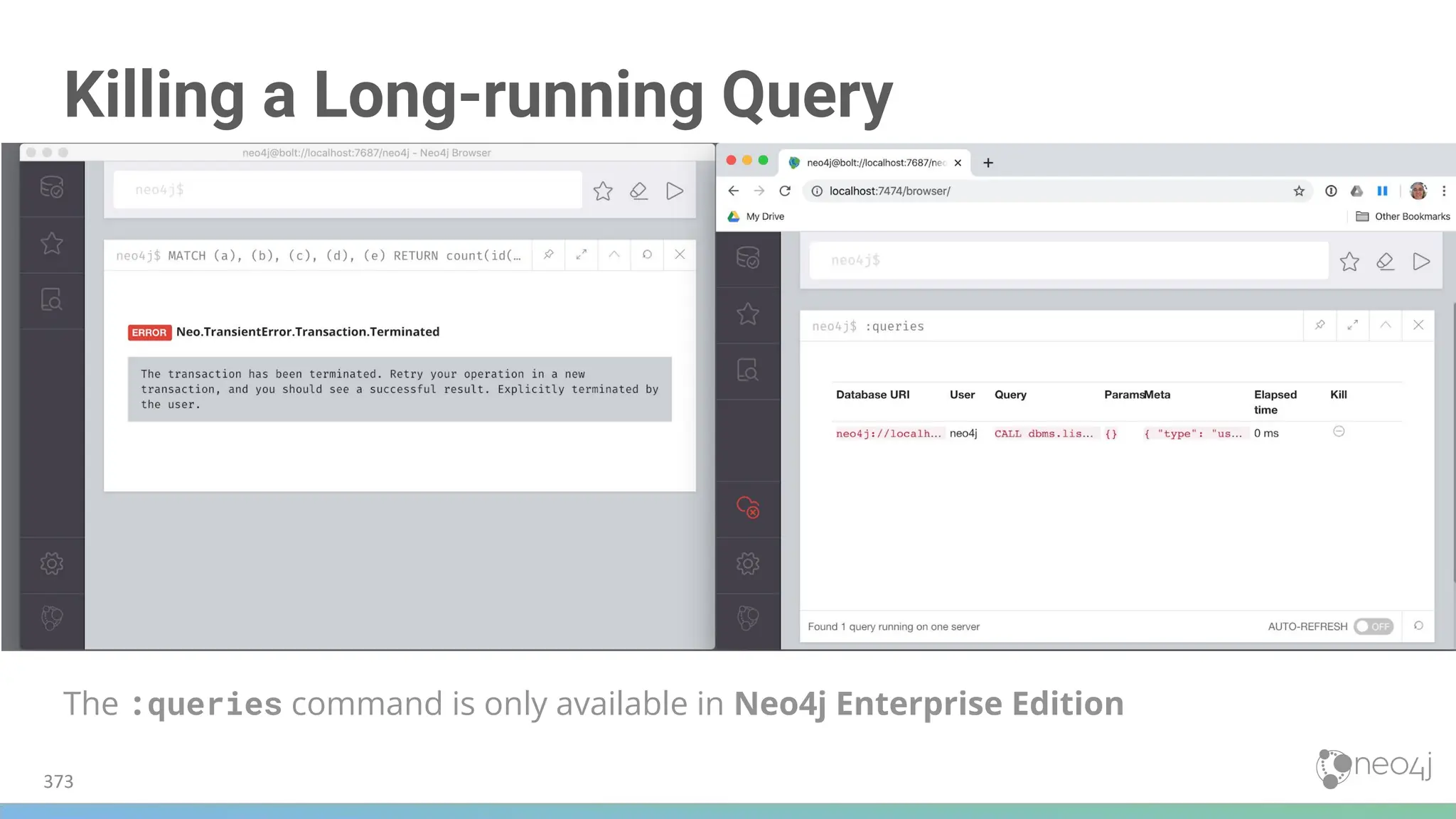Rerun the MATCH query frame

click(647, 255)
